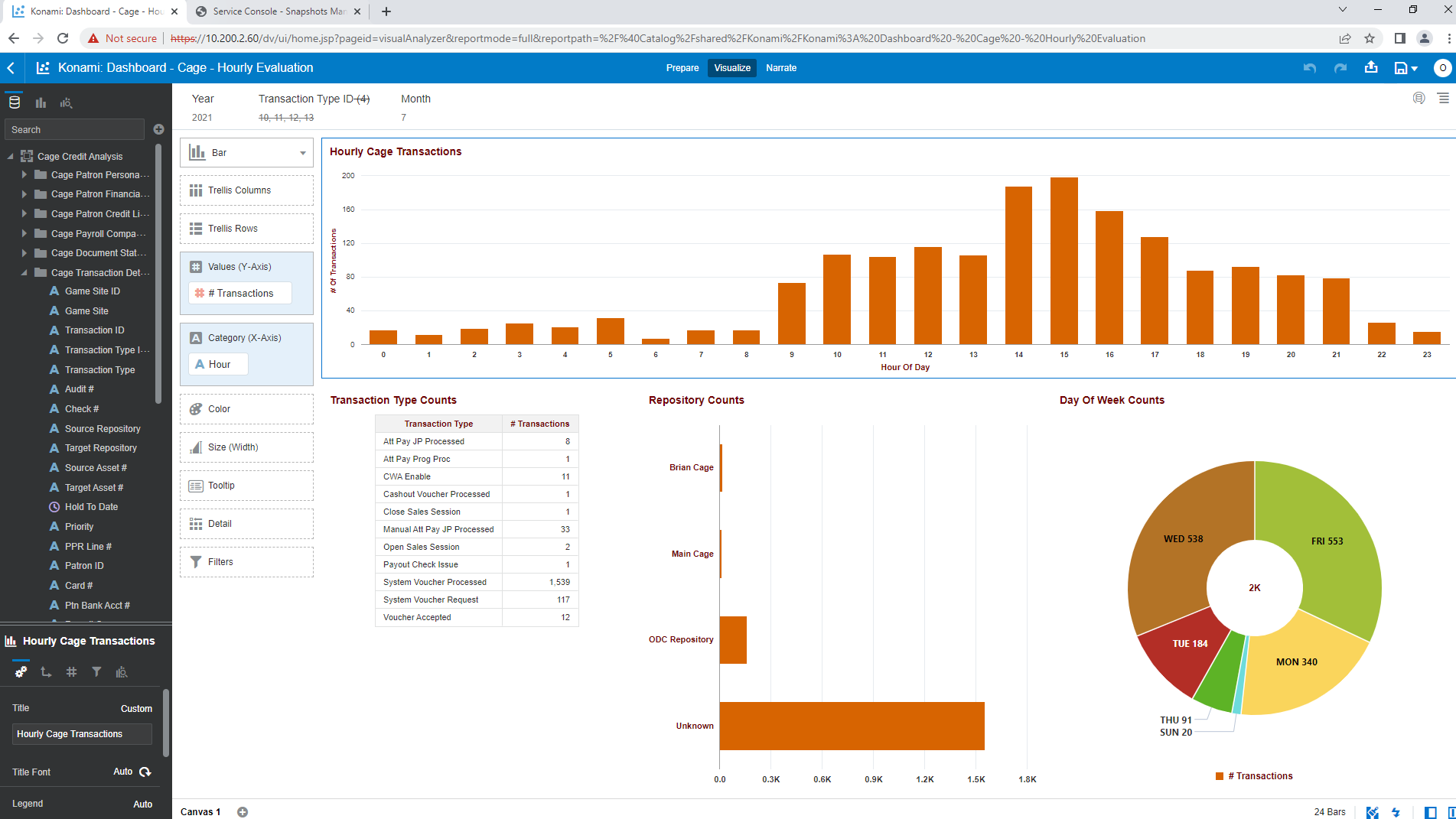
Task: Click Custom title setting
Action: [136, 709]
